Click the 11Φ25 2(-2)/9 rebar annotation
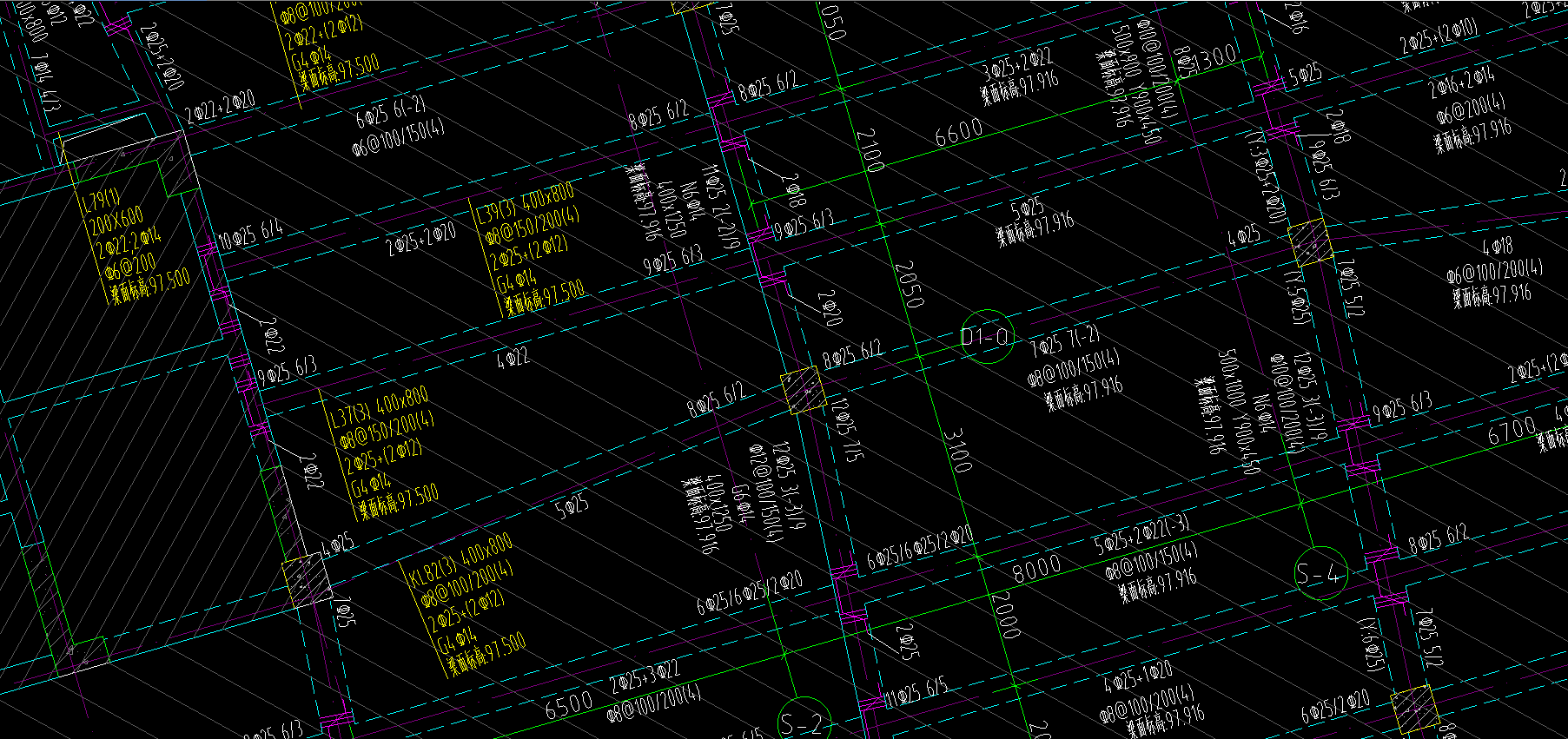This screenshot has width=1568, height=739. (x=723, y=207)
